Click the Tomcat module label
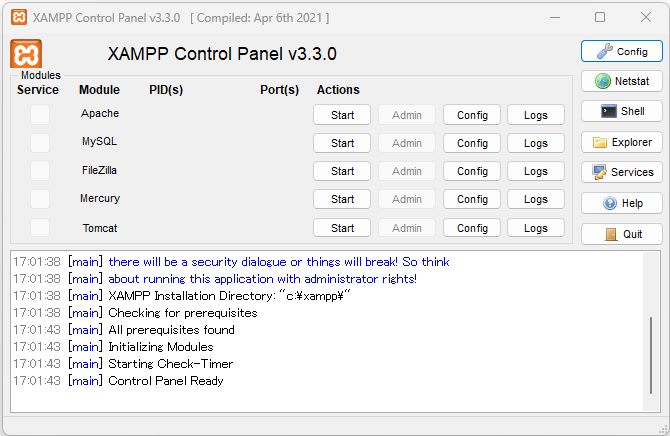 click(100, 228)
